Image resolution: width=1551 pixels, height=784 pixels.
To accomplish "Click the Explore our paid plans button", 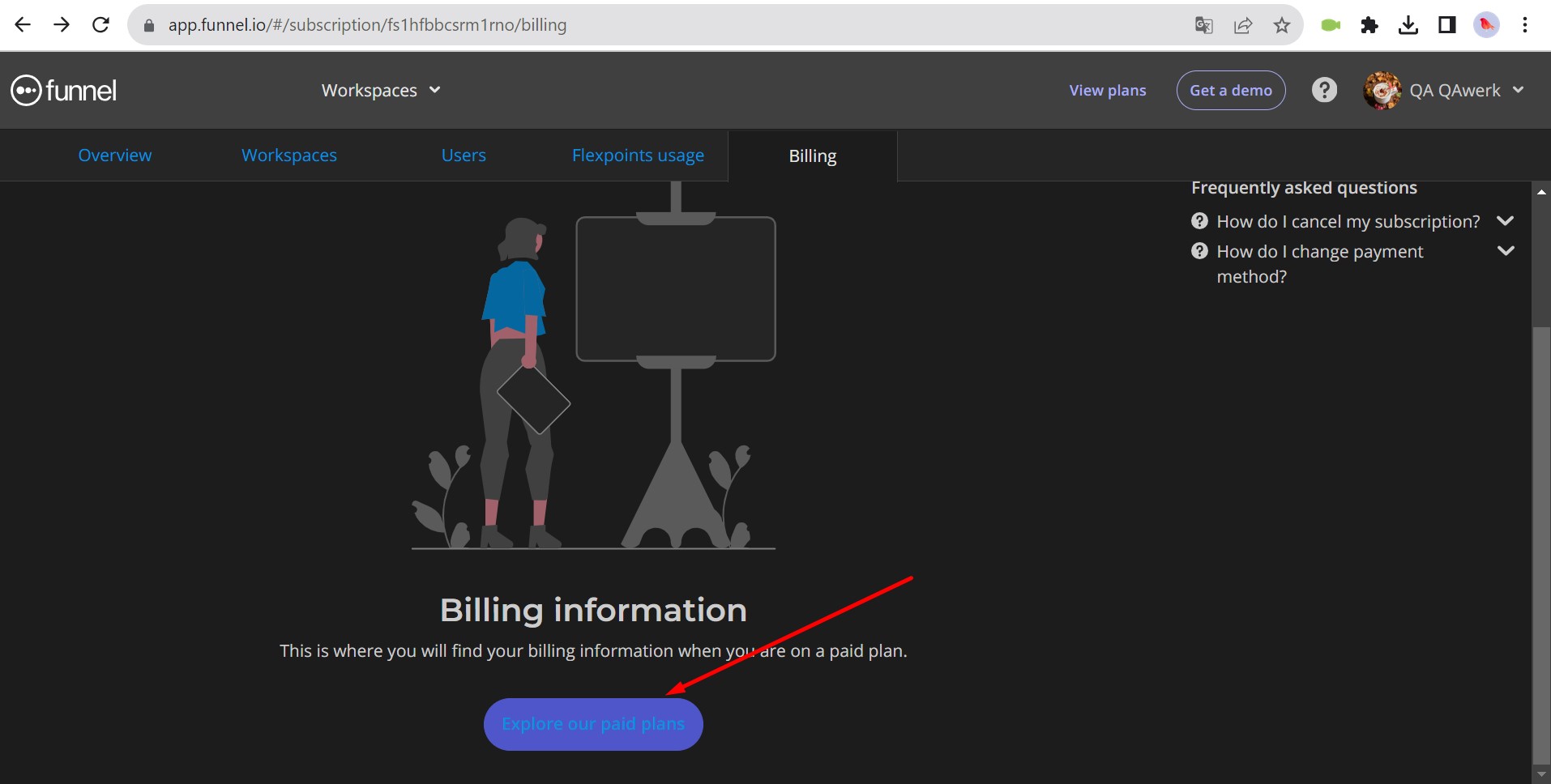I will [593, 724].
